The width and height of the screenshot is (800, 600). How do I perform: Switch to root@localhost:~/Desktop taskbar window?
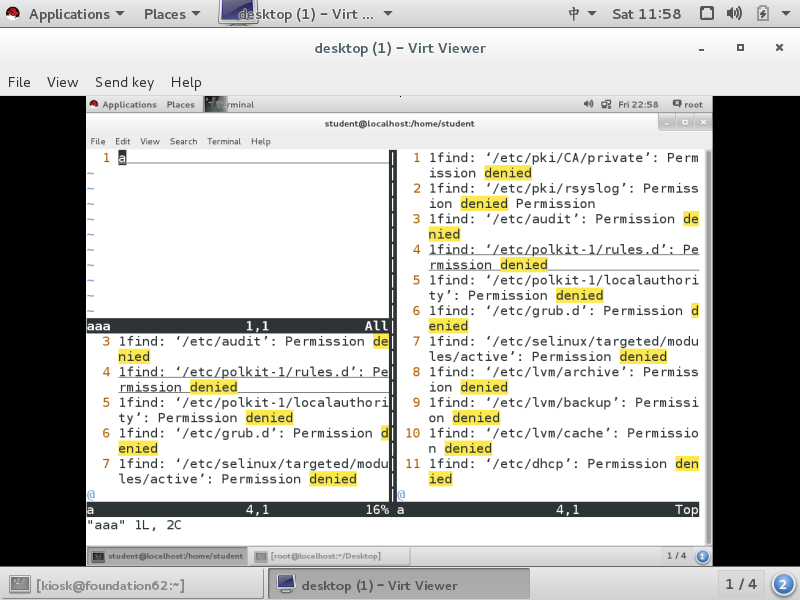point(329,556)
